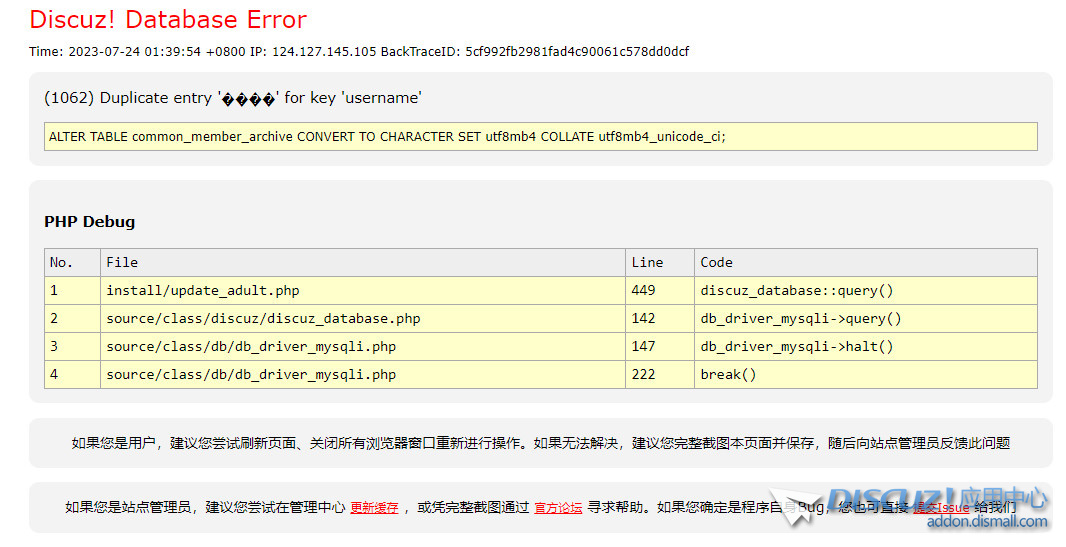The width and height of the screenshot is (1066, 547).
Task: Follow the 官方论坛 link
Action: pos(558,508)
